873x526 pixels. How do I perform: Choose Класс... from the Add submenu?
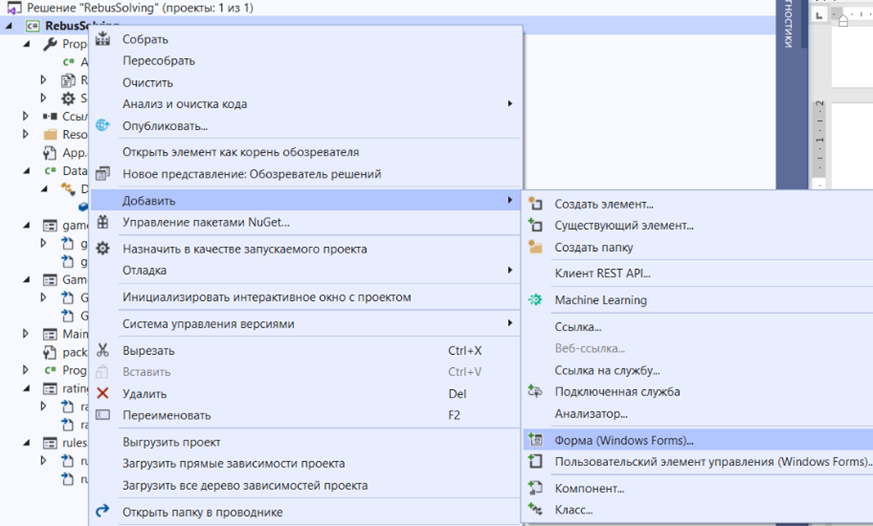pyautogui.click(x=573, y=510)
